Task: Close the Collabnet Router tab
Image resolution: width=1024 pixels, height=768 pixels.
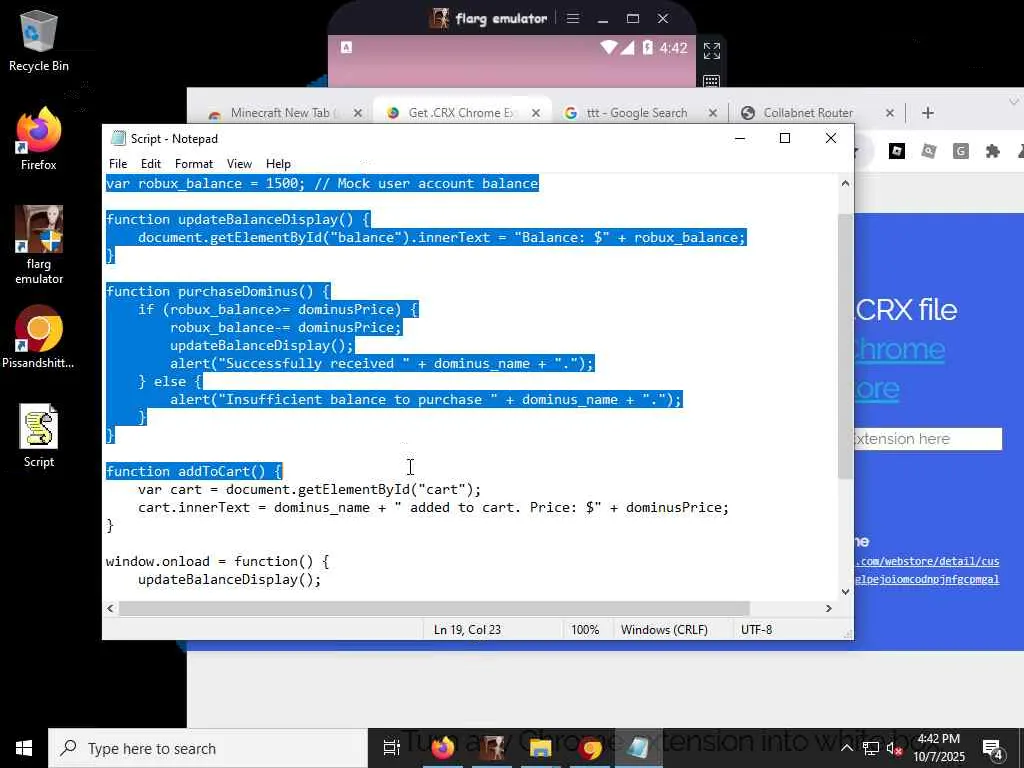Action: click(889, 113)
